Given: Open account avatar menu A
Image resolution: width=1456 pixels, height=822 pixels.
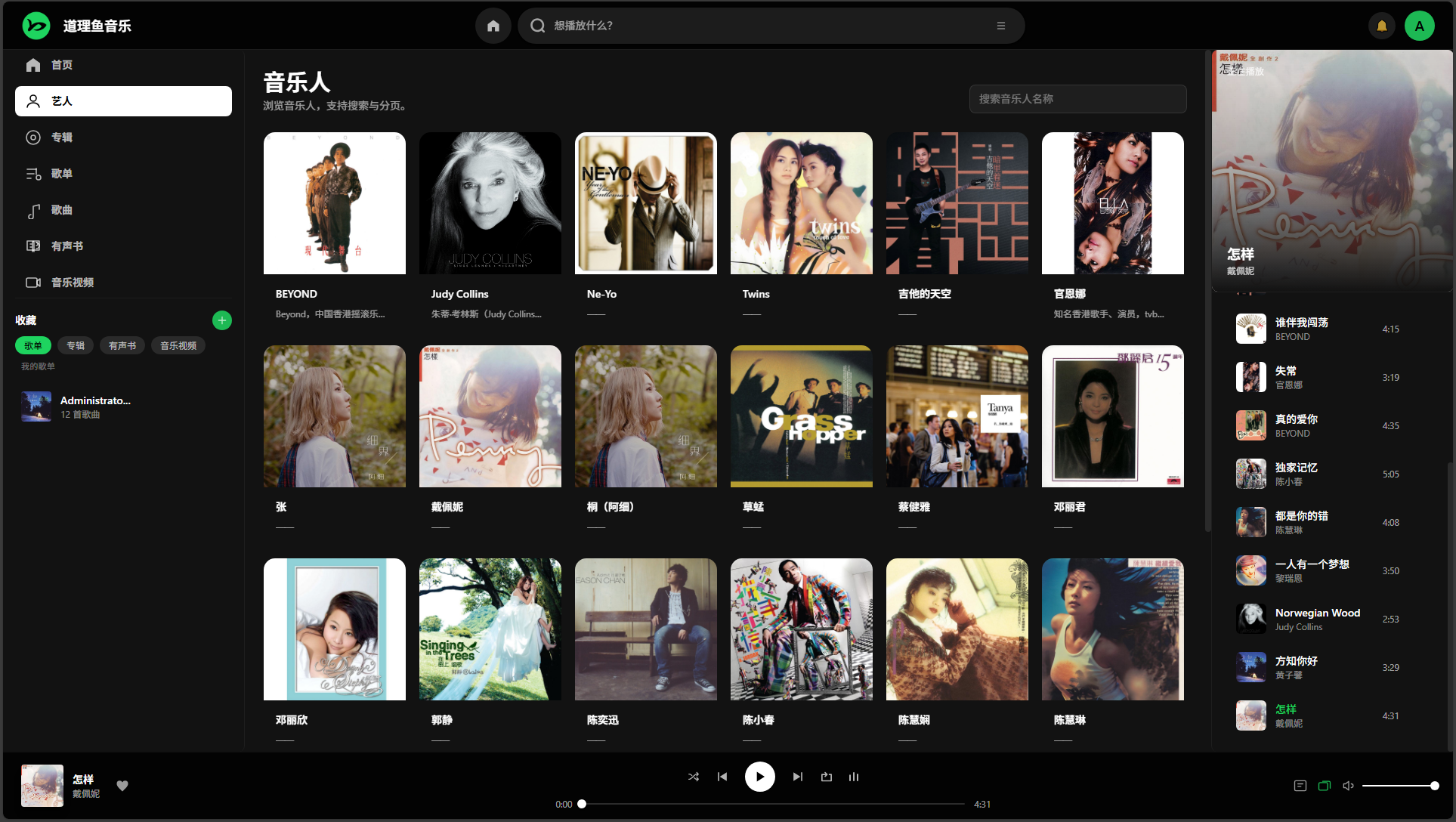Looking at the screenshot, I should pos(1419,26).
